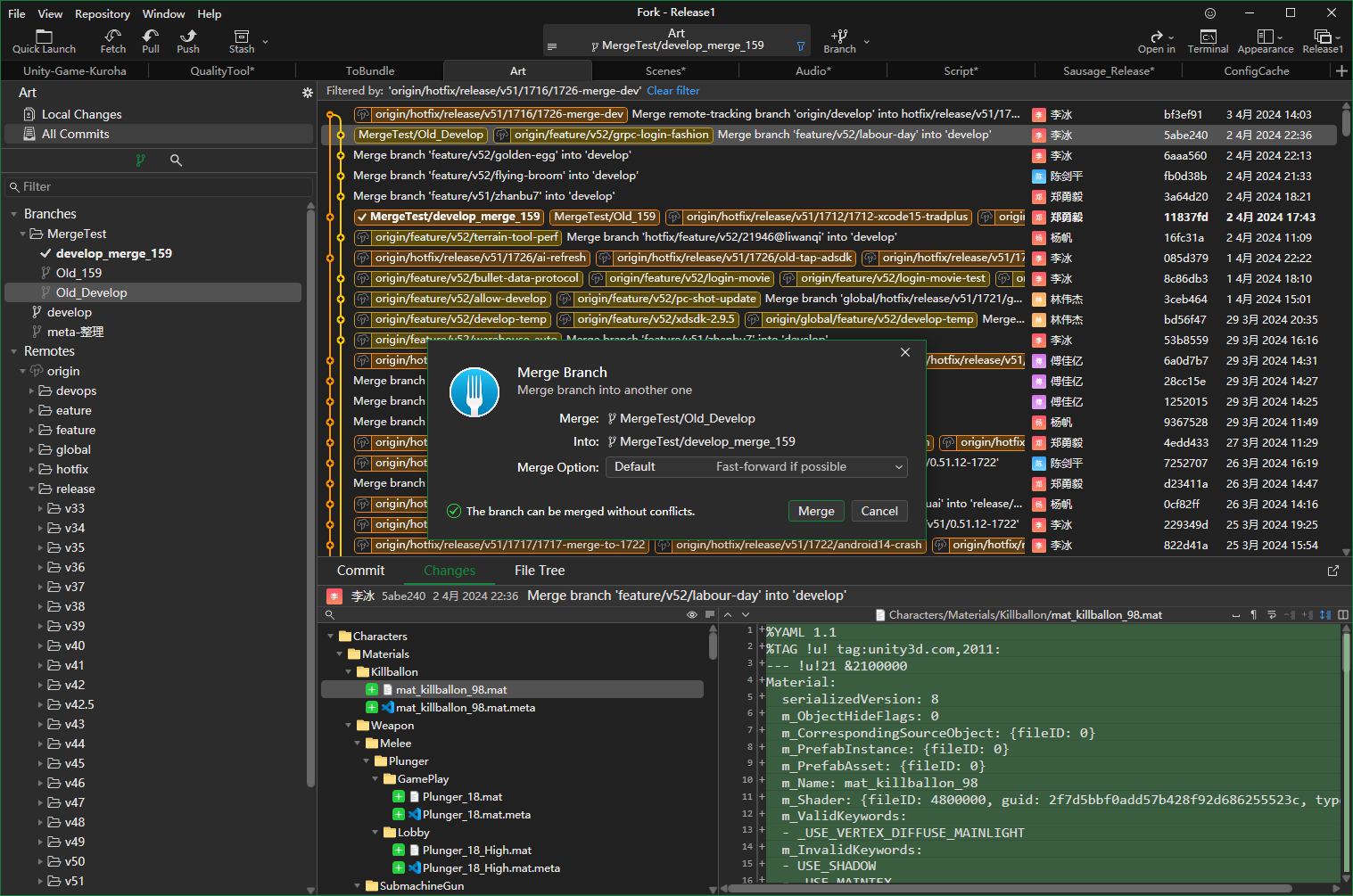The height and width of the screenshot is (896, 1353).
Task: Click the Fetch toolbar icon
Action: click(112, 40)
